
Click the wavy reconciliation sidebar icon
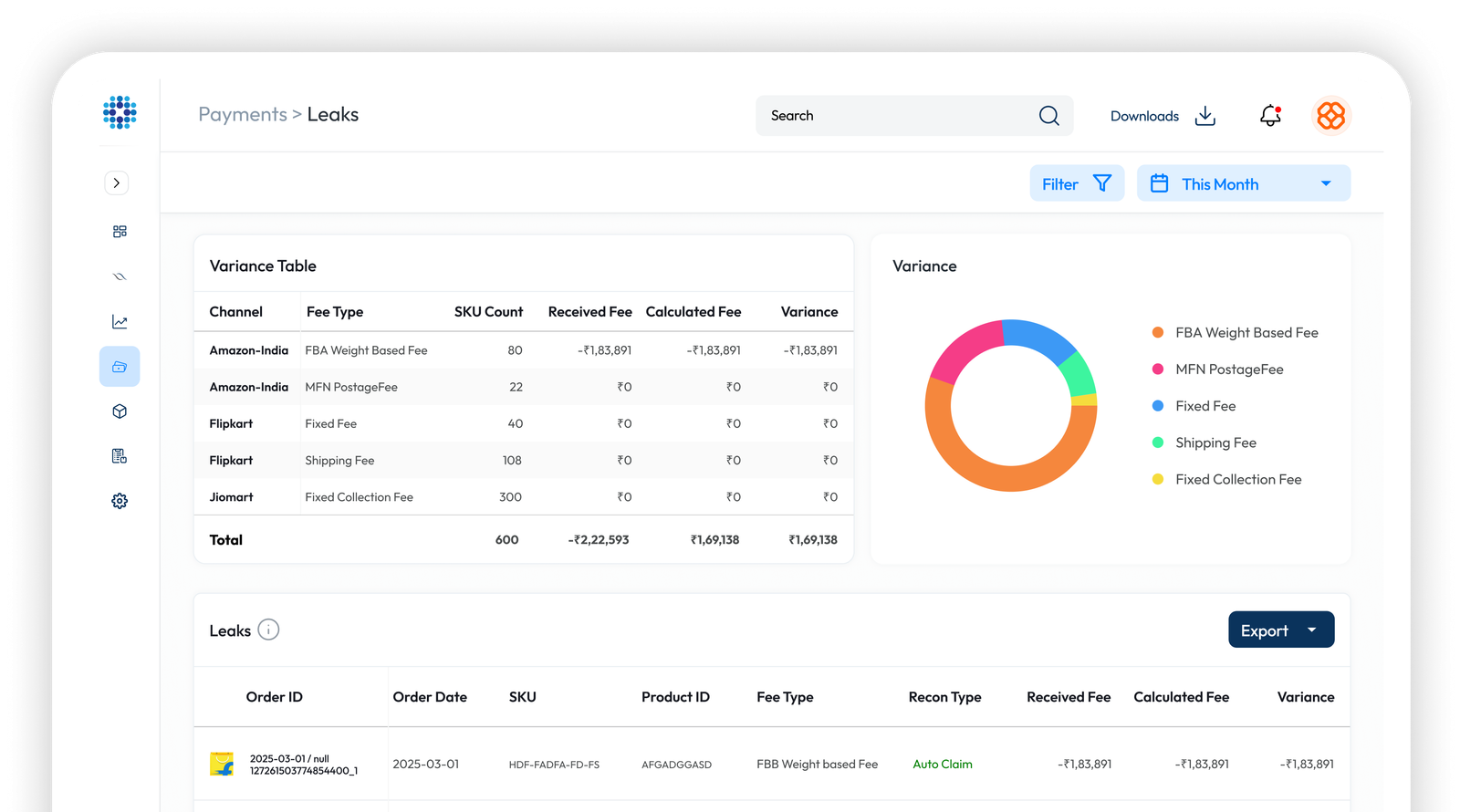tap(120, 276)
